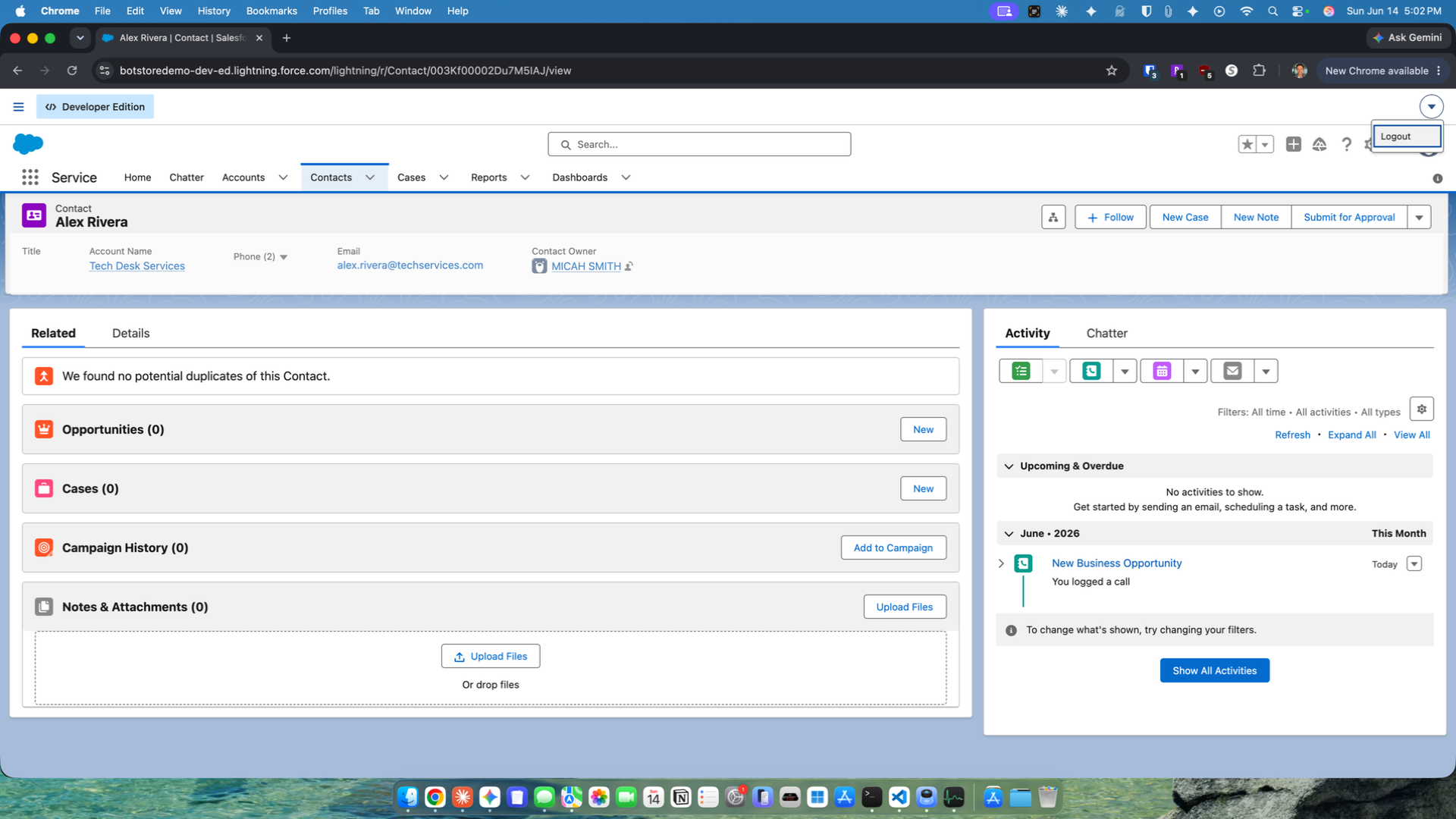
Task: Click Show All Activities button
Action: pos(1214,670)
